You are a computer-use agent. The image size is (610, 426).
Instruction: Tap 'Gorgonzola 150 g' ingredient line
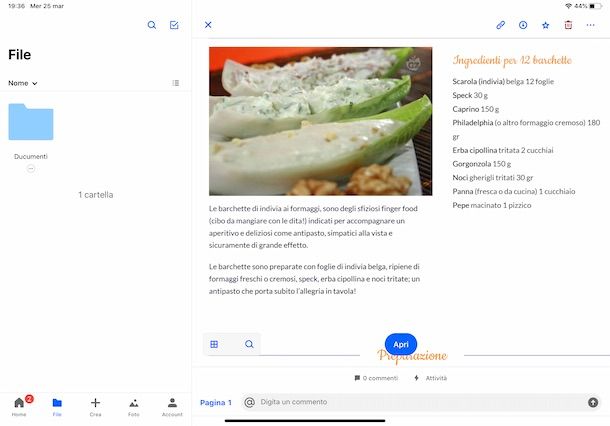[482, 164]
